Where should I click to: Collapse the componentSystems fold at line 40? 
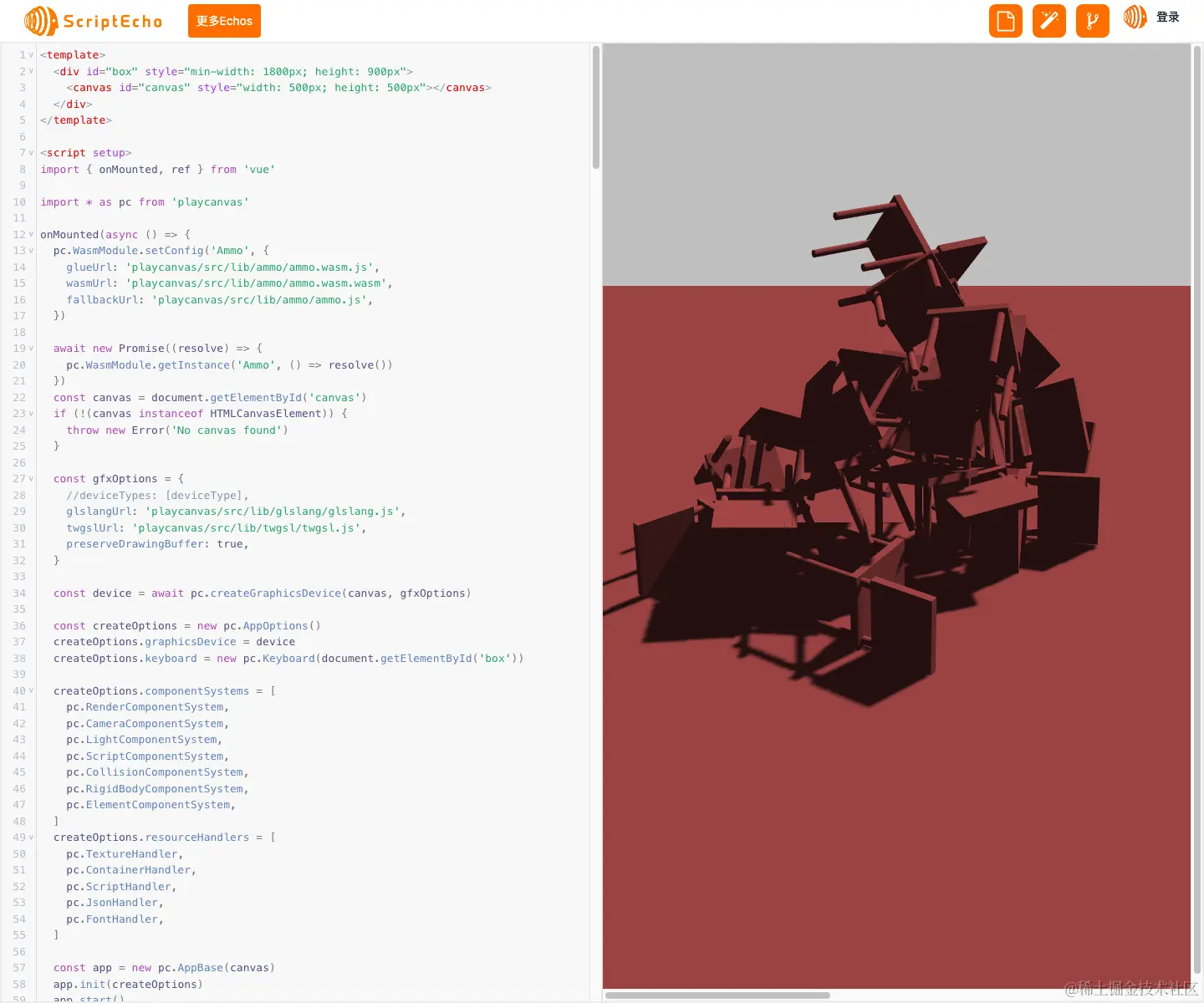point(31,691)
